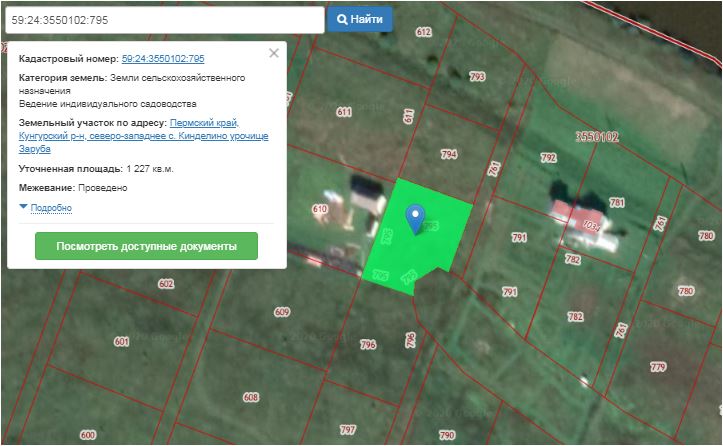Select parcel 602 on the map
The image size is (723, 446).
(x=166, y=284)
